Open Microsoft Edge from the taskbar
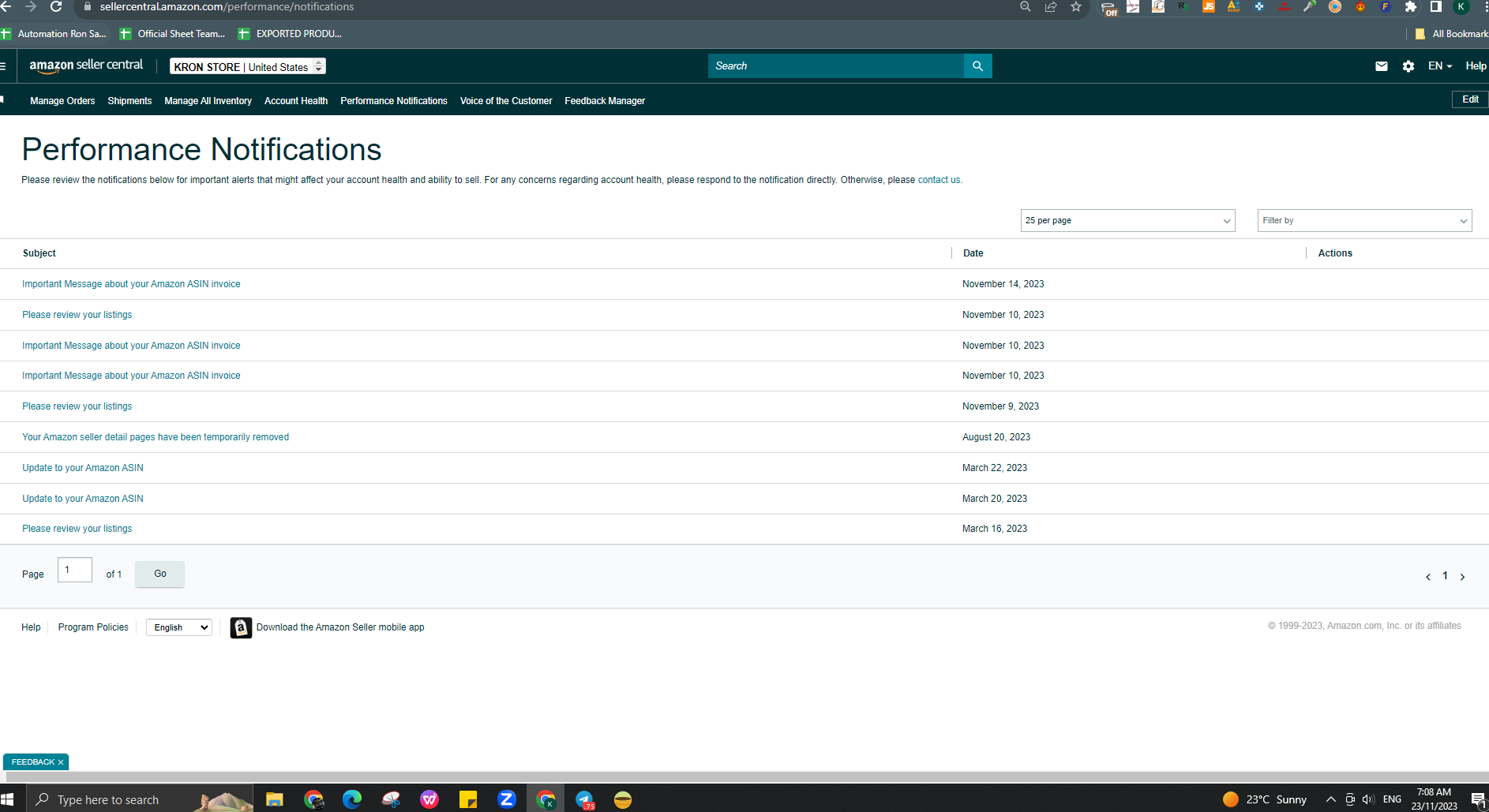The image size is (1489, 812). click(x=351, y=799)
